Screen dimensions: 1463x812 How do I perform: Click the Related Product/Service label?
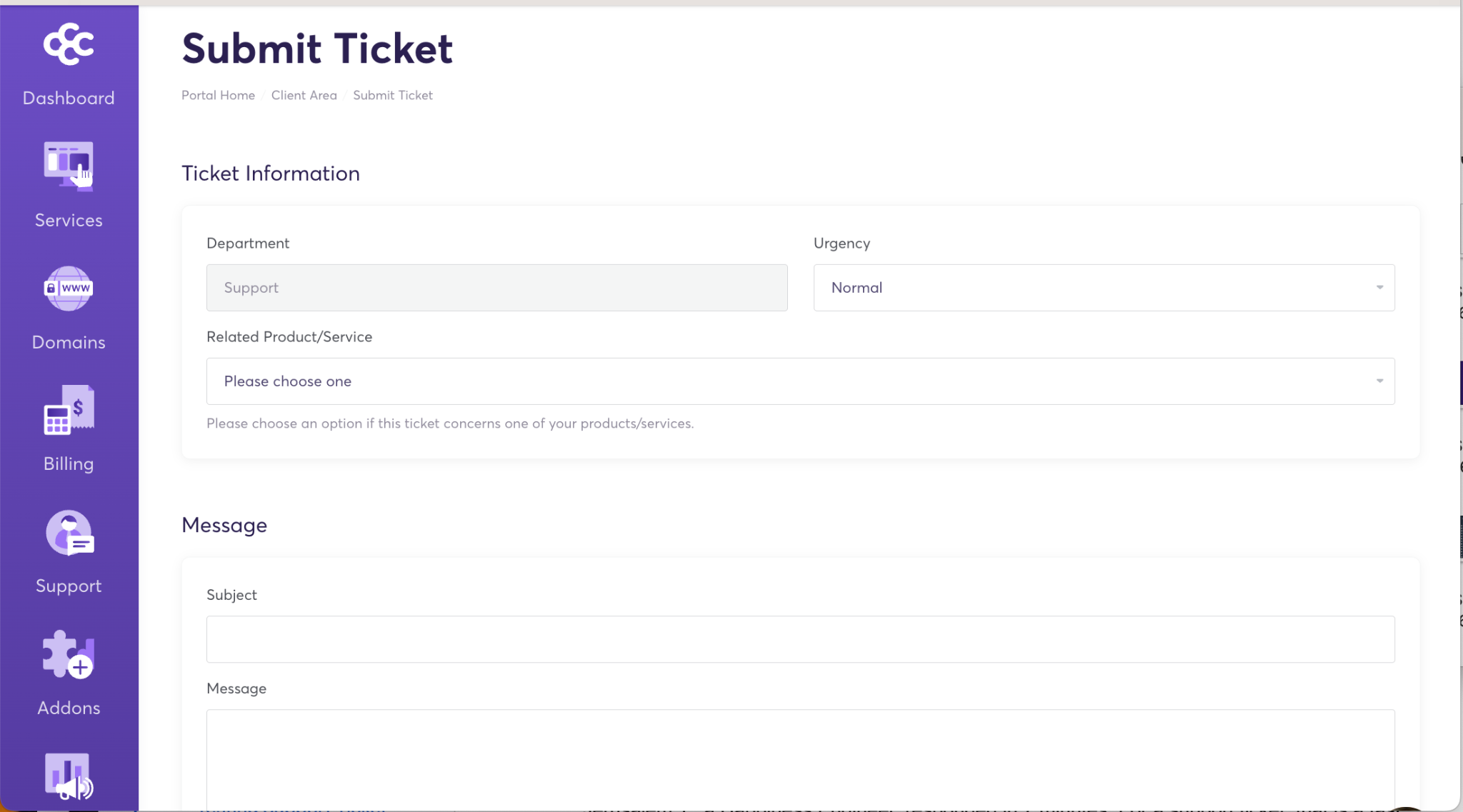[x=289, y=337]
